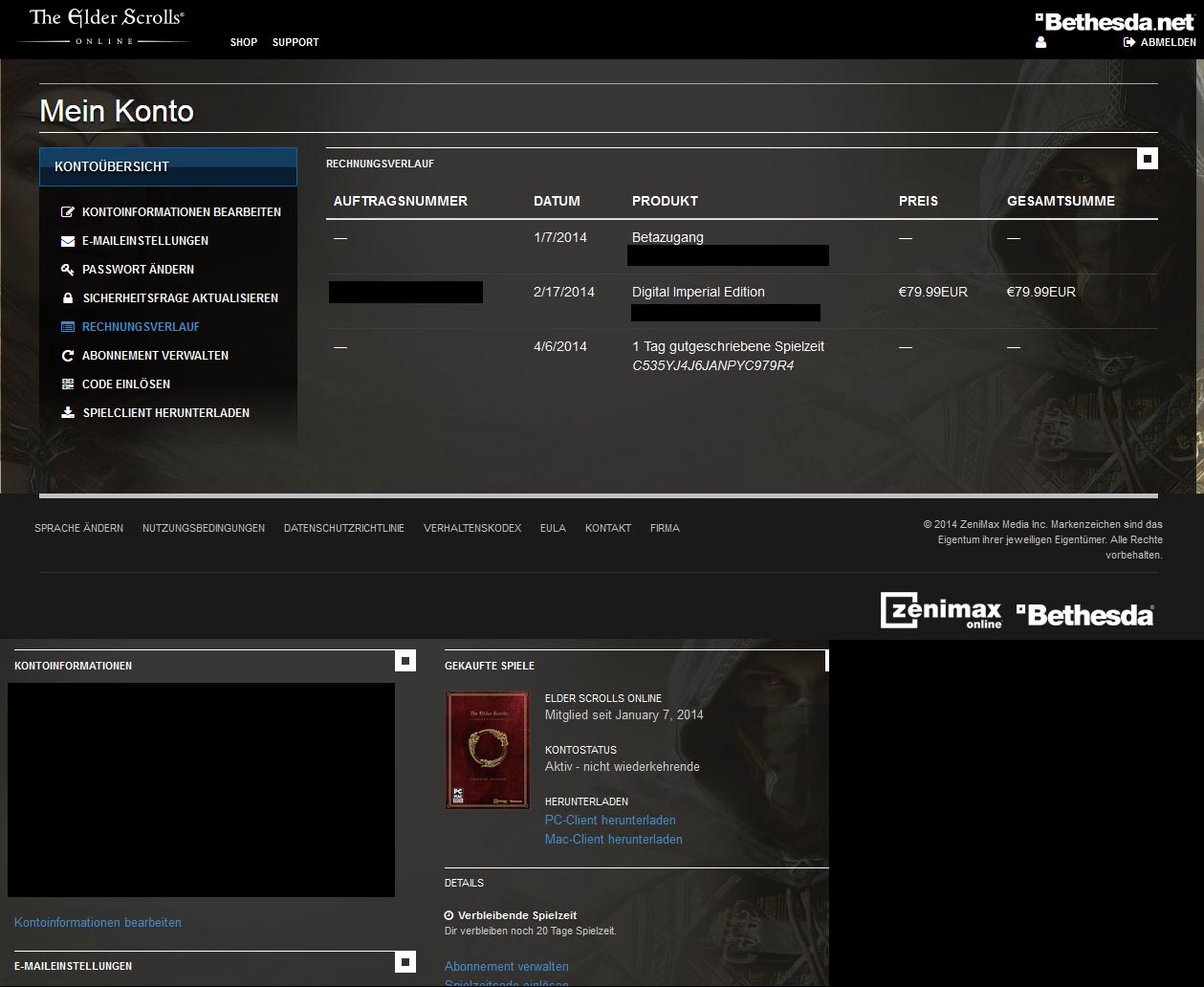
Task: Click Sprache ändern footer link
Action: (78, 528)
